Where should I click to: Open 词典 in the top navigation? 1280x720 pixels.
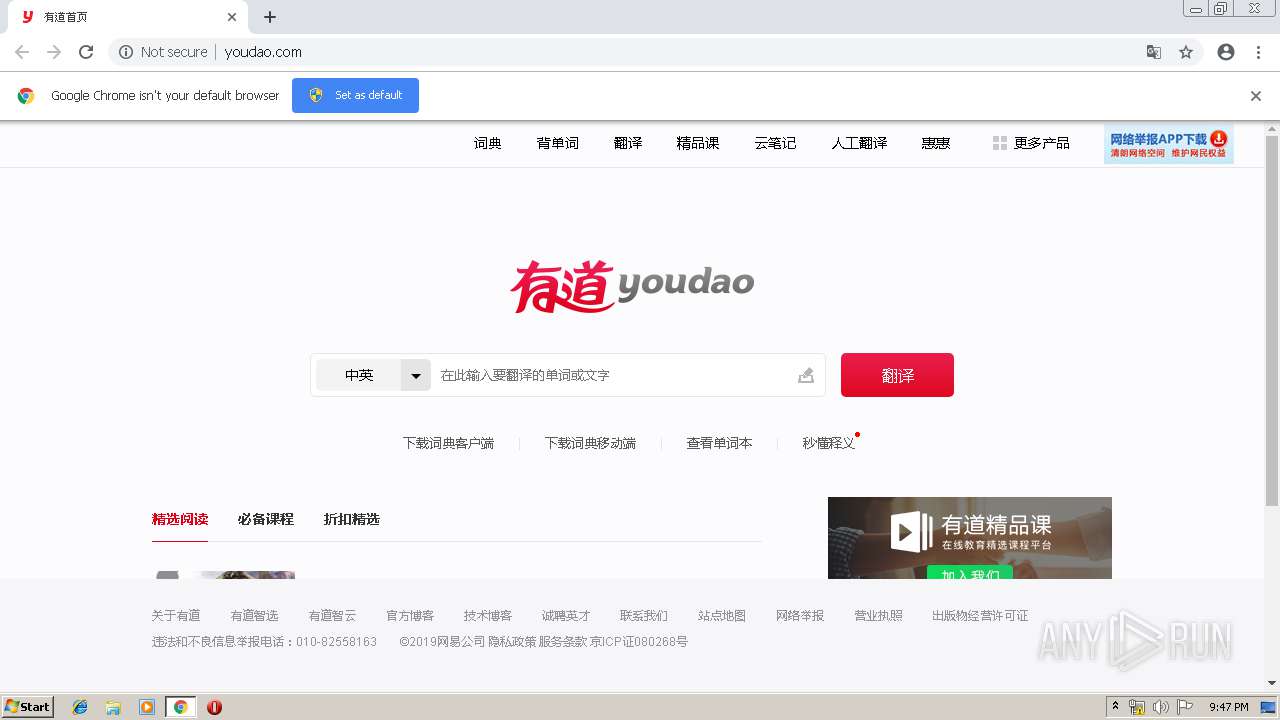(x=488, y=143)
